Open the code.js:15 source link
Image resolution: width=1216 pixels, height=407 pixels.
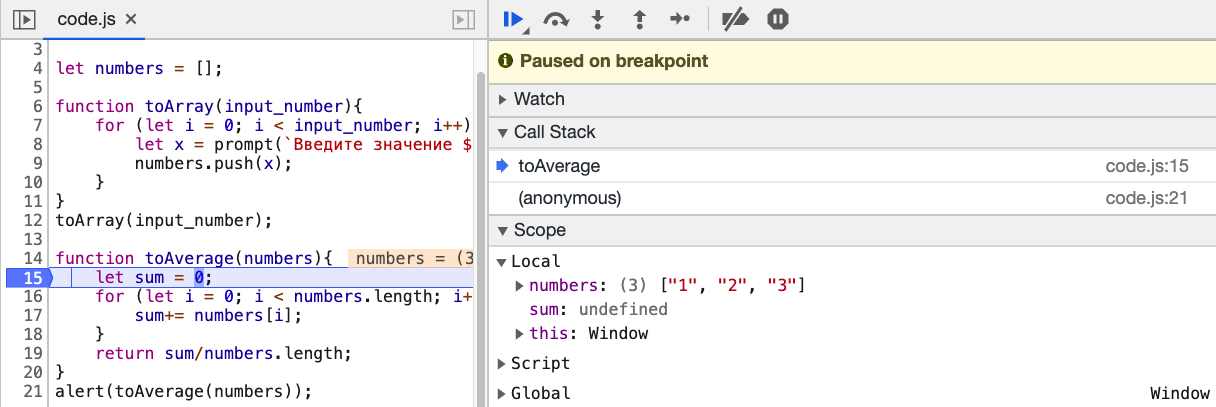tap(1146, 166)
